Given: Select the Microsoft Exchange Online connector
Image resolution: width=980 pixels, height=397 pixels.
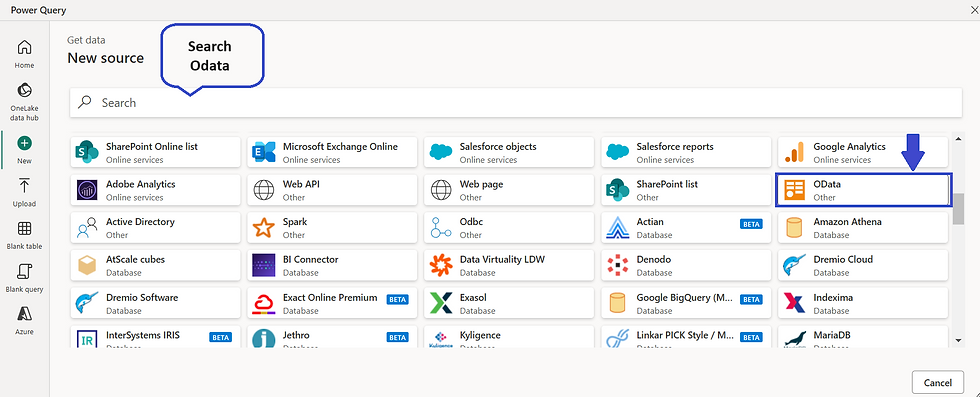Looking at the screenshot, I should 332,153.
